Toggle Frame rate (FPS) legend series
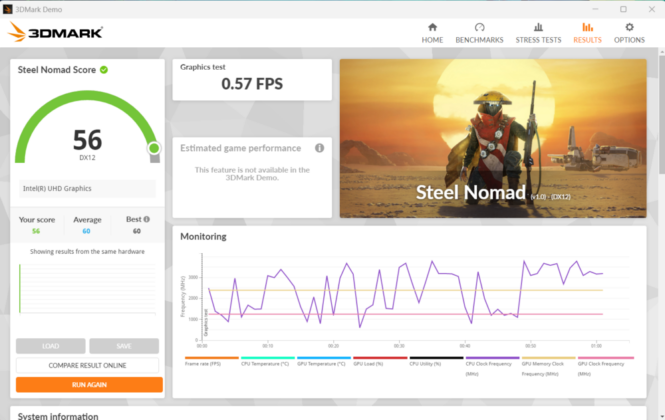Screen dimensions: 665x420 (211, 361)
